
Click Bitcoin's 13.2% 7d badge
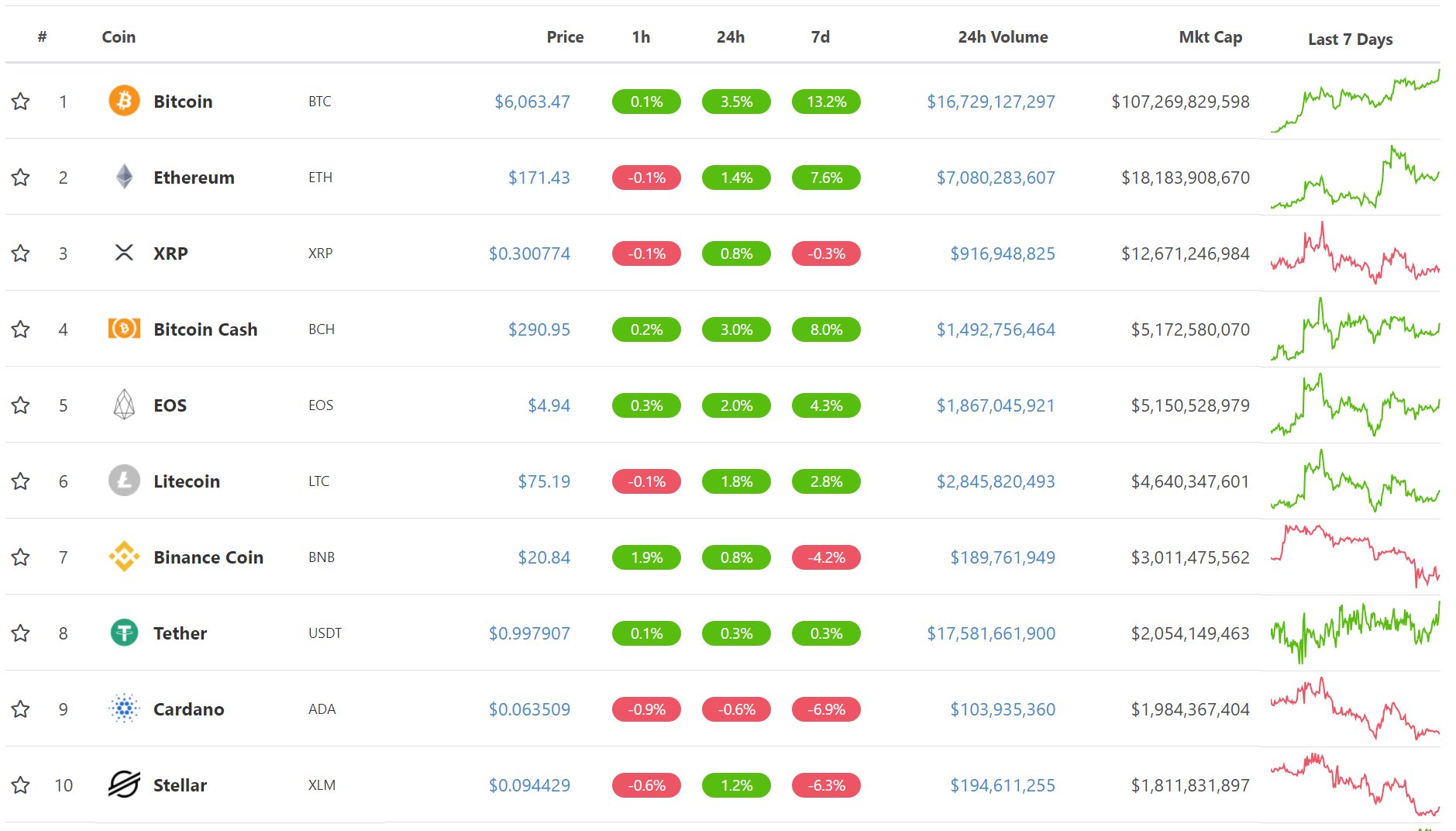click(826, 101)
